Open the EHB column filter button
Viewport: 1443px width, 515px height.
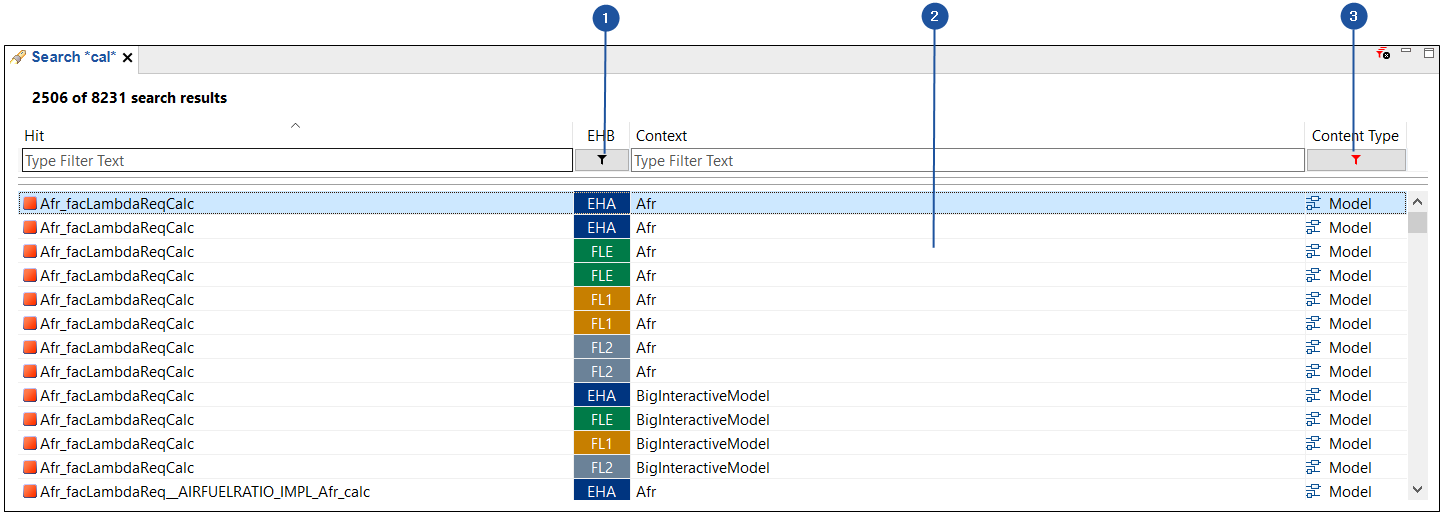tap(601, 160)
